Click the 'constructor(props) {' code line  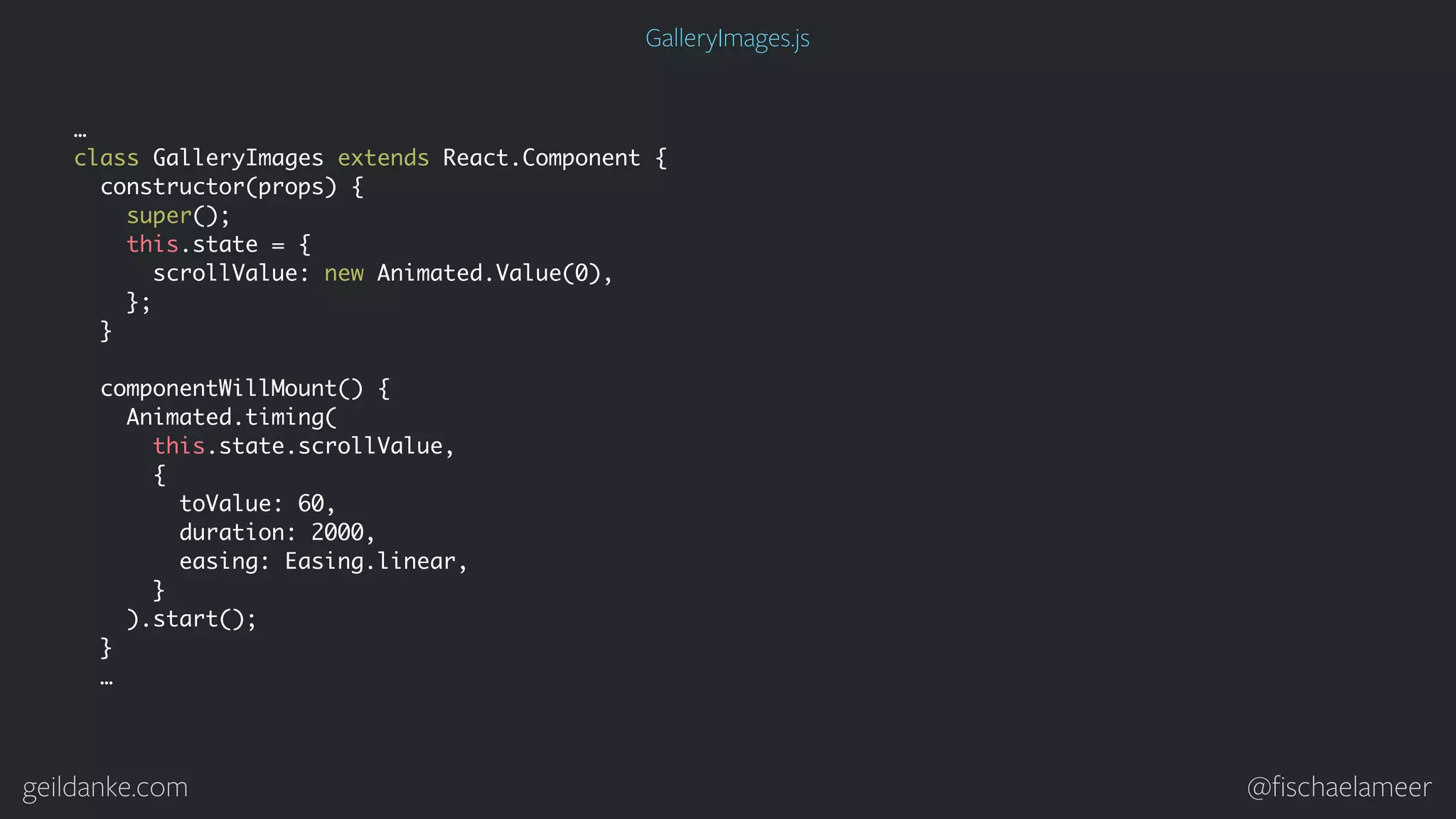point(232,187)
